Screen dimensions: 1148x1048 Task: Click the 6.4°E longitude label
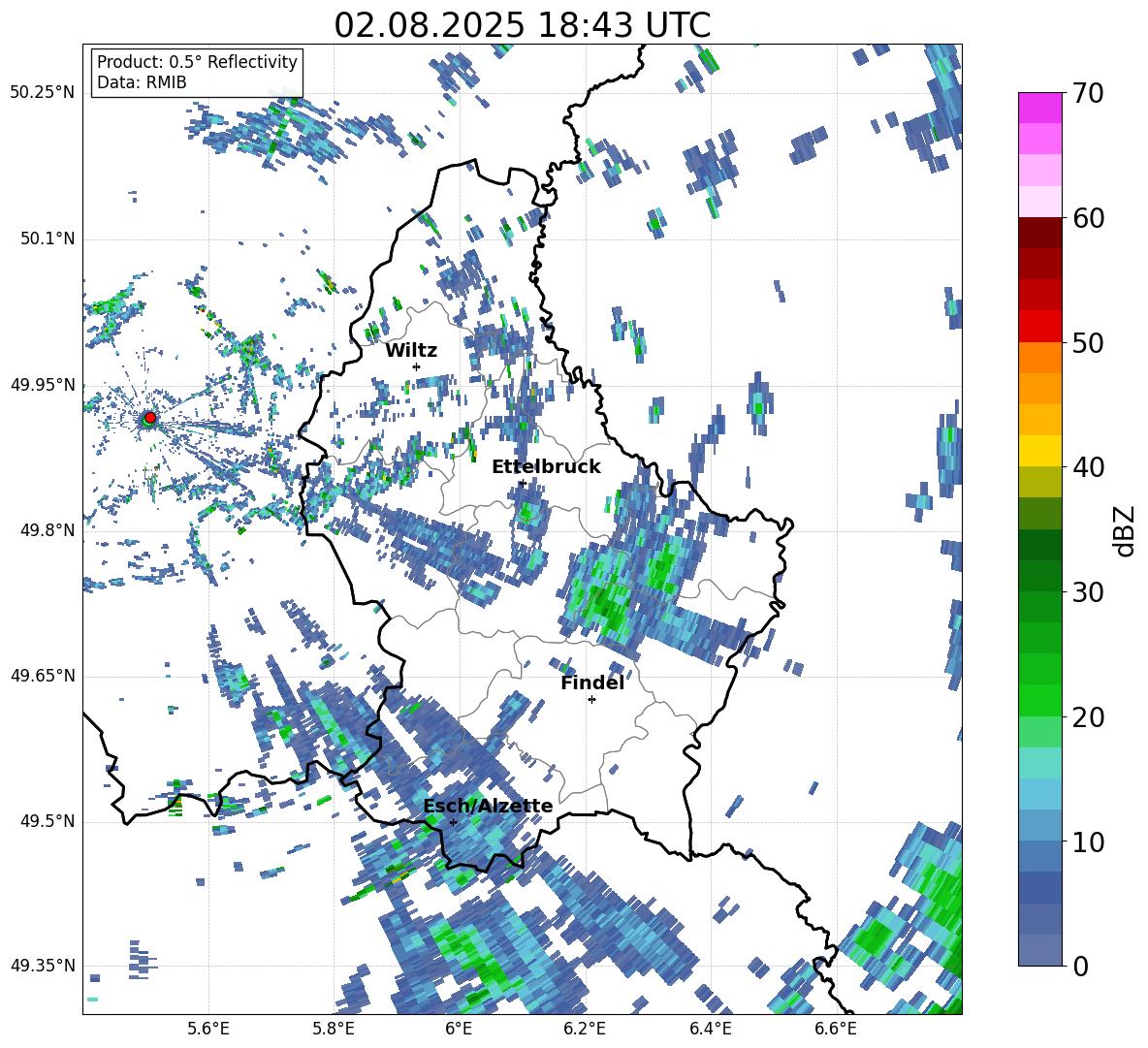[x=710, y=1029]
